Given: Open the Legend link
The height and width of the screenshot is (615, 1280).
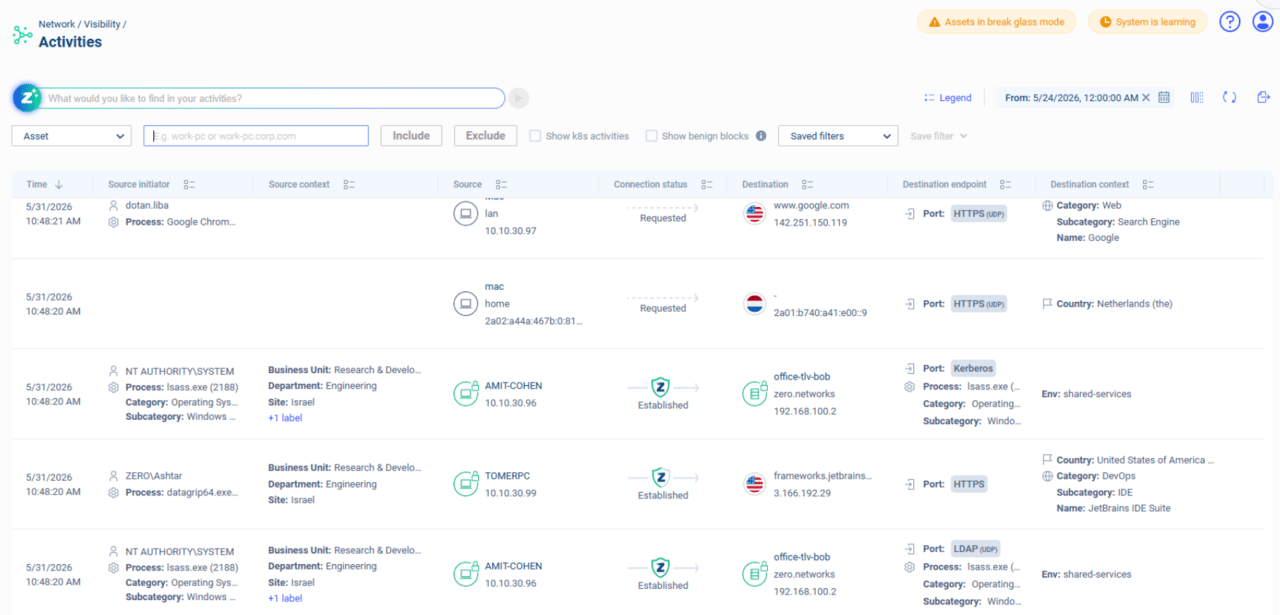Looking at the screenshot, I should pyautogui.click(x=948, y=98).
